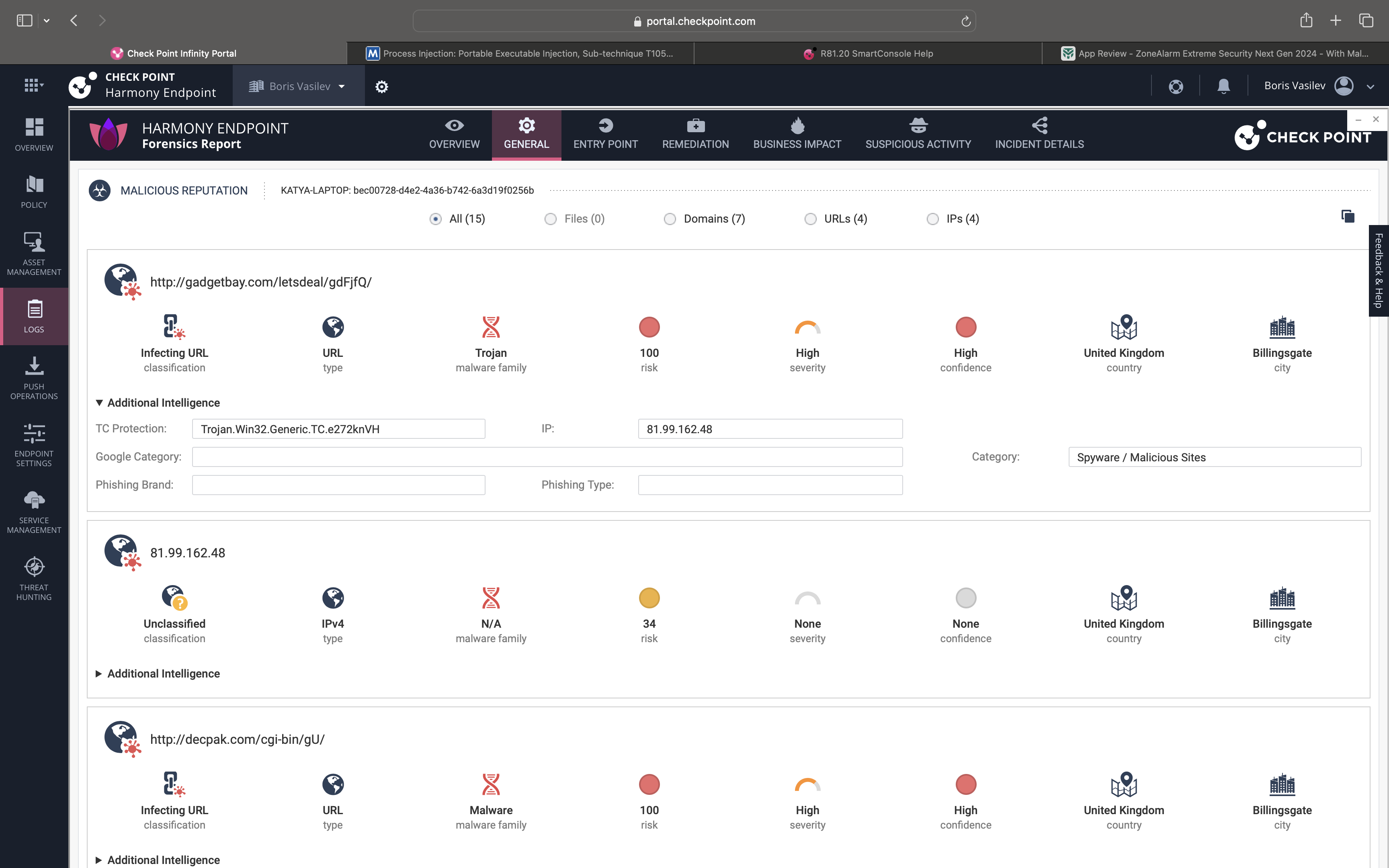Switch to ZoneAlarm App Review browser tab

coord(1215,53)
